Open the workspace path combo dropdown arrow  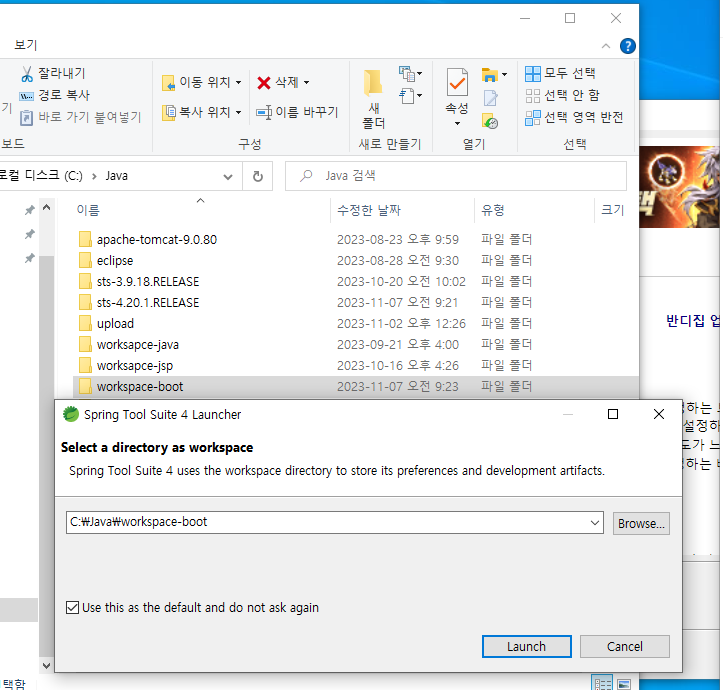coord(594,523)
